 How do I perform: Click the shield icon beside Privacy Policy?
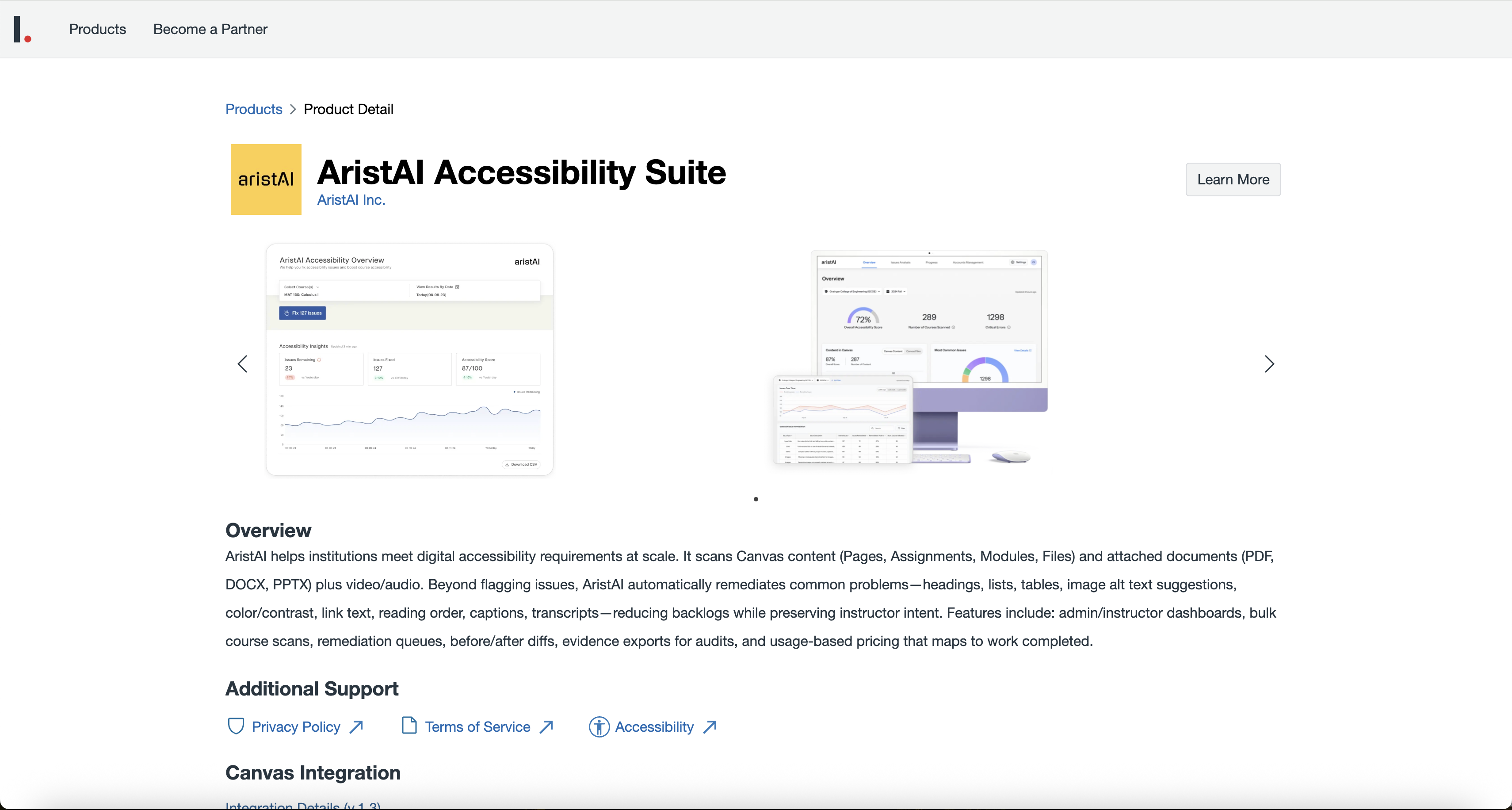click(x=235, y=726)
